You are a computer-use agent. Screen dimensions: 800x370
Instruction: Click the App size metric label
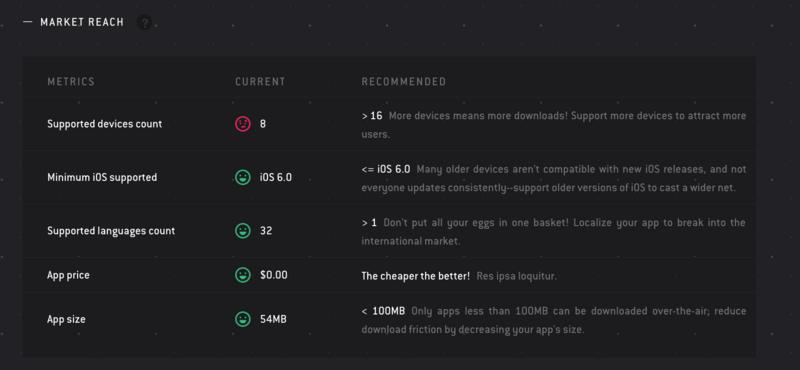[x=66, y=319]
